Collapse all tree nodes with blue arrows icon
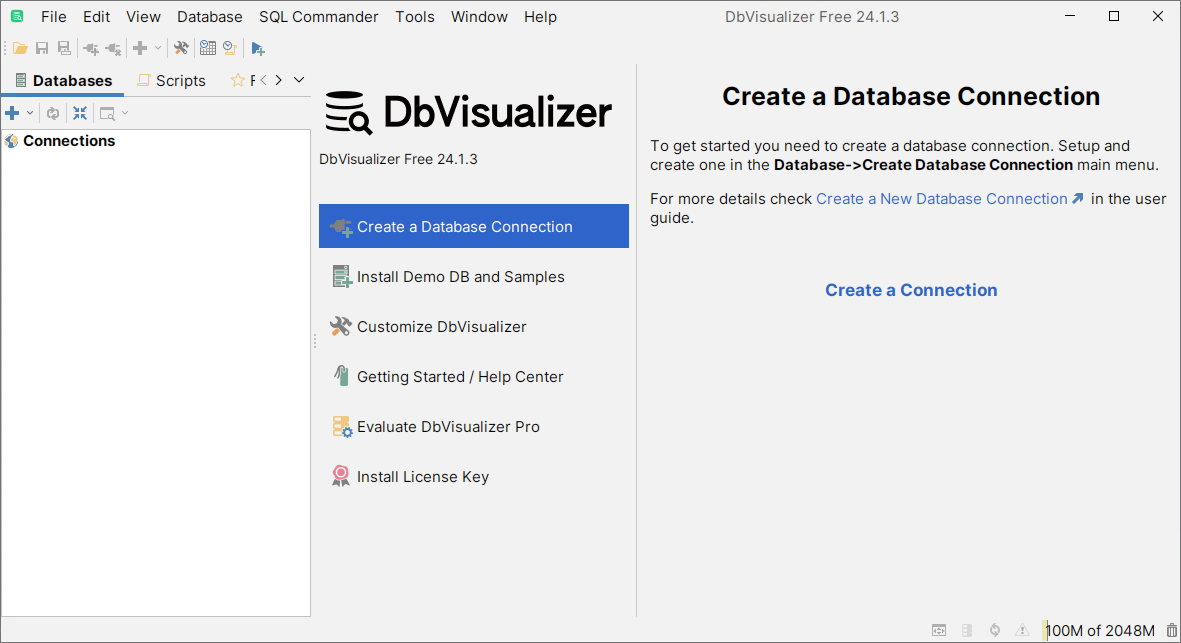This screenshot has width=1181, height=643. (x=80, y=113)
